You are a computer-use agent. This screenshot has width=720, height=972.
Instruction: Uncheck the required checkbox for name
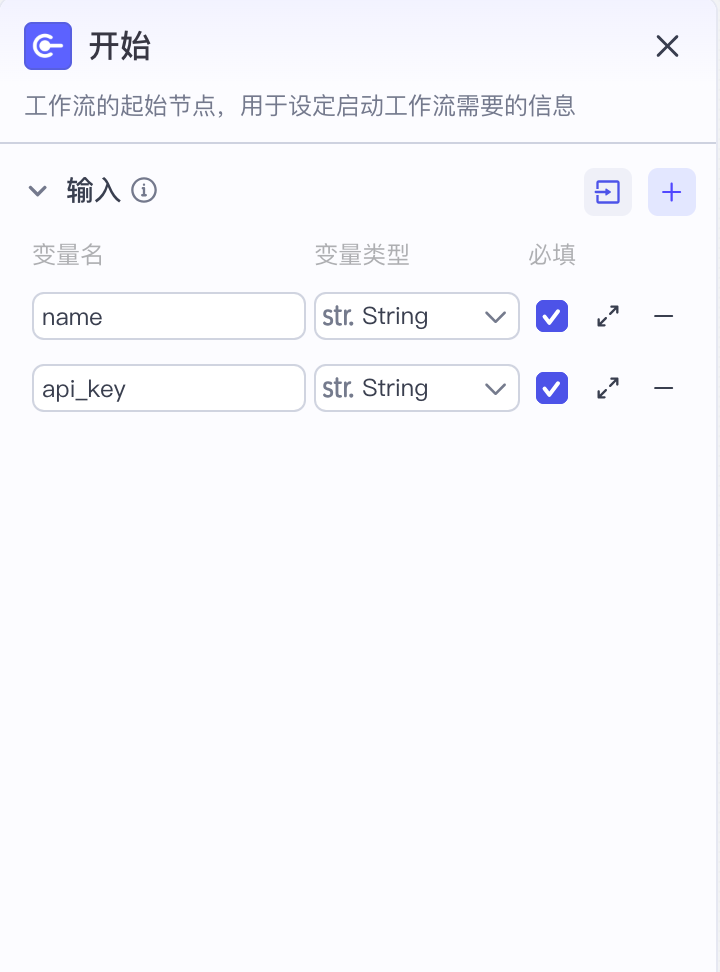pos(552,316)
